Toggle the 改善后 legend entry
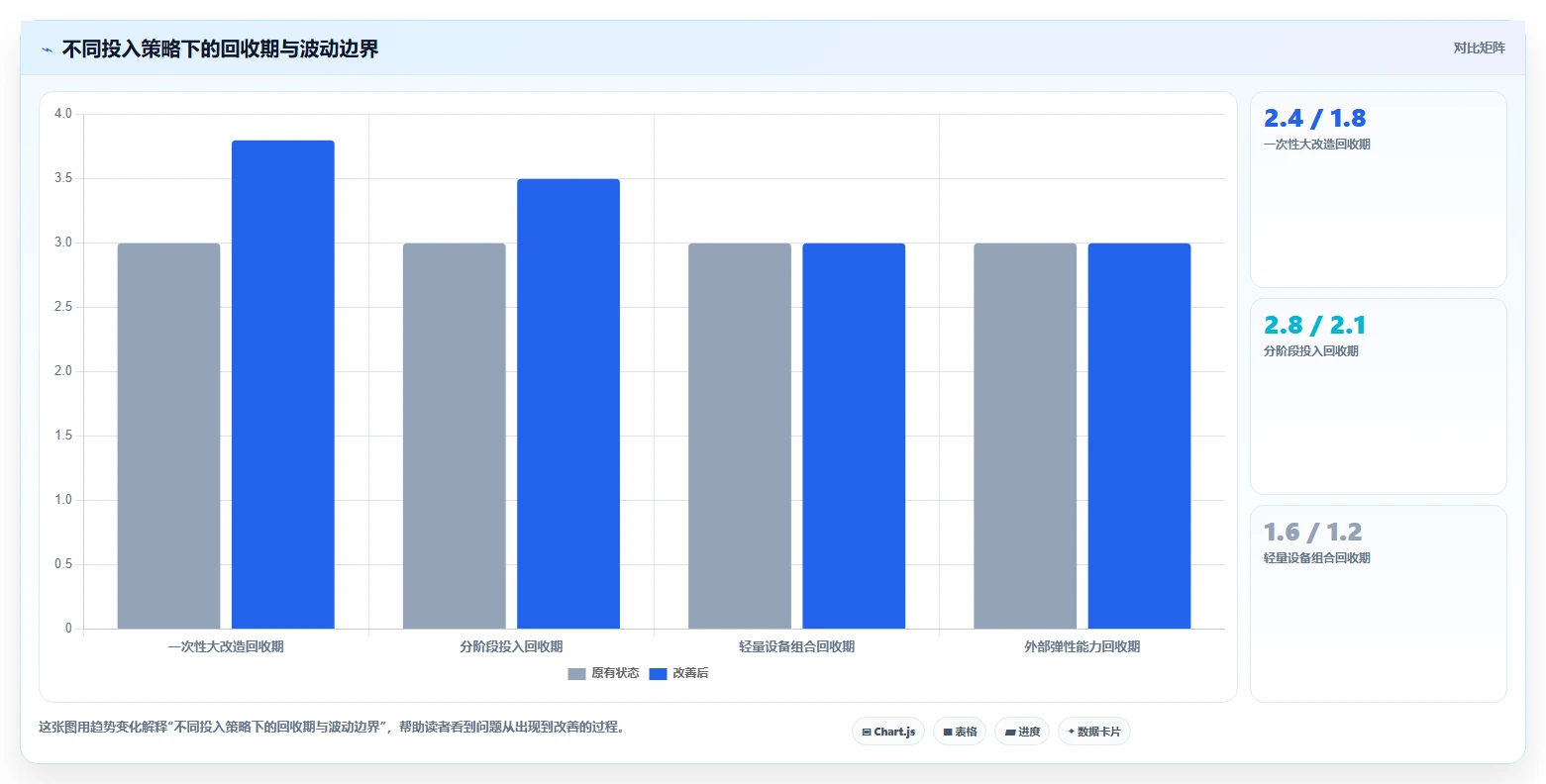 point(678,673)
